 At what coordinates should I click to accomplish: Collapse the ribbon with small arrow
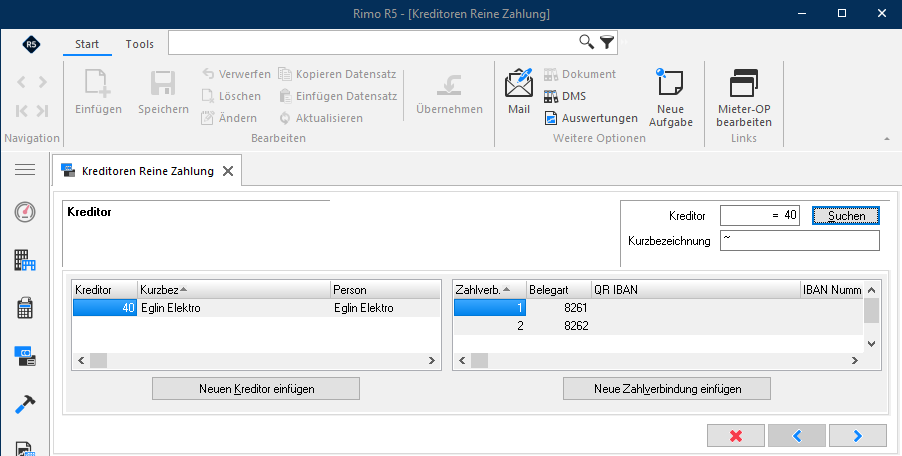click(x=886, y=139)
